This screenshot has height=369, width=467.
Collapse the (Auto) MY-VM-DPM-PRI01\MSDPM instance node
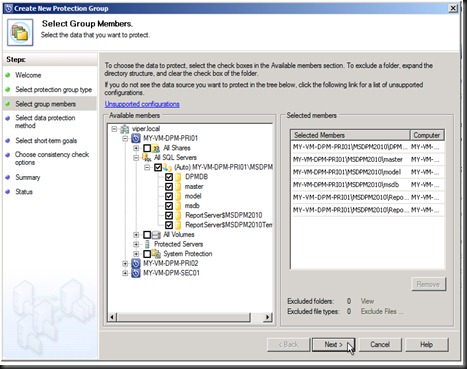[147, 167]
